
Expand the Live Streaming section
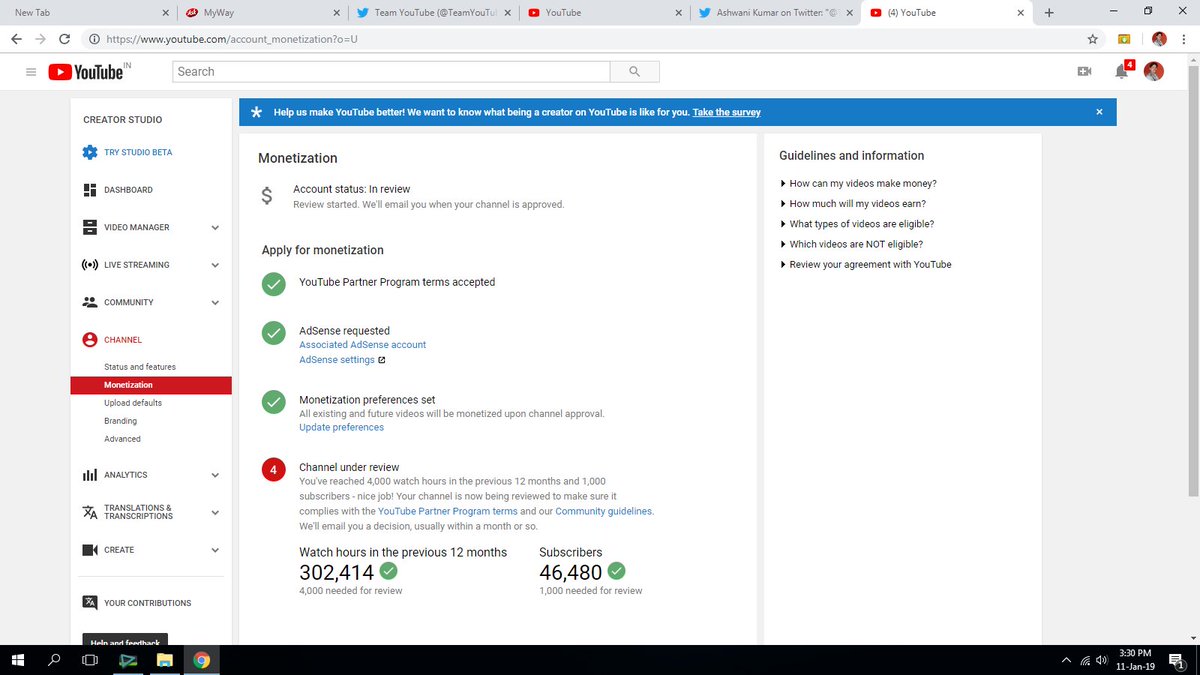point(215,265)
